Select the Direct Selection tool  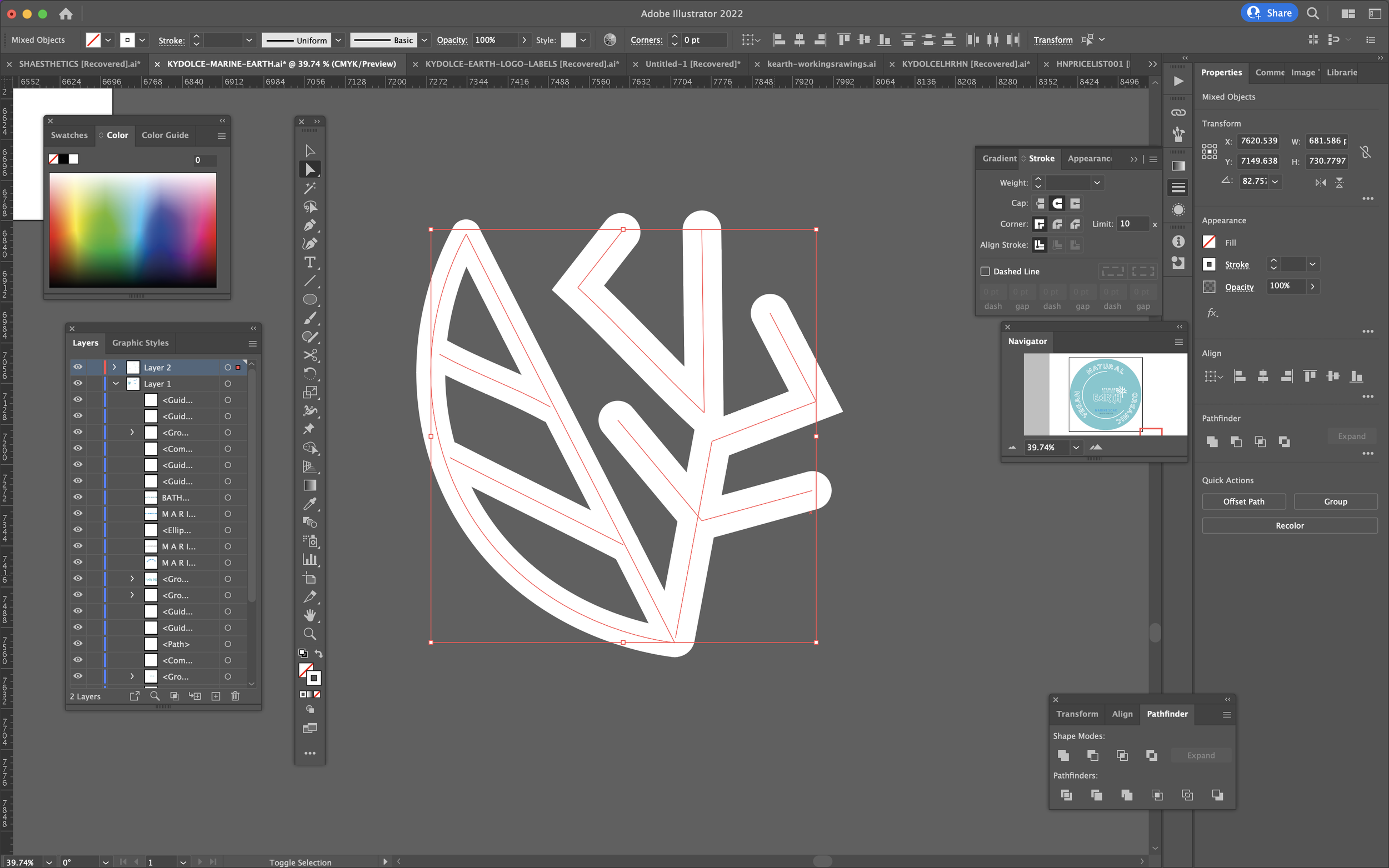(x=310, y=169)
